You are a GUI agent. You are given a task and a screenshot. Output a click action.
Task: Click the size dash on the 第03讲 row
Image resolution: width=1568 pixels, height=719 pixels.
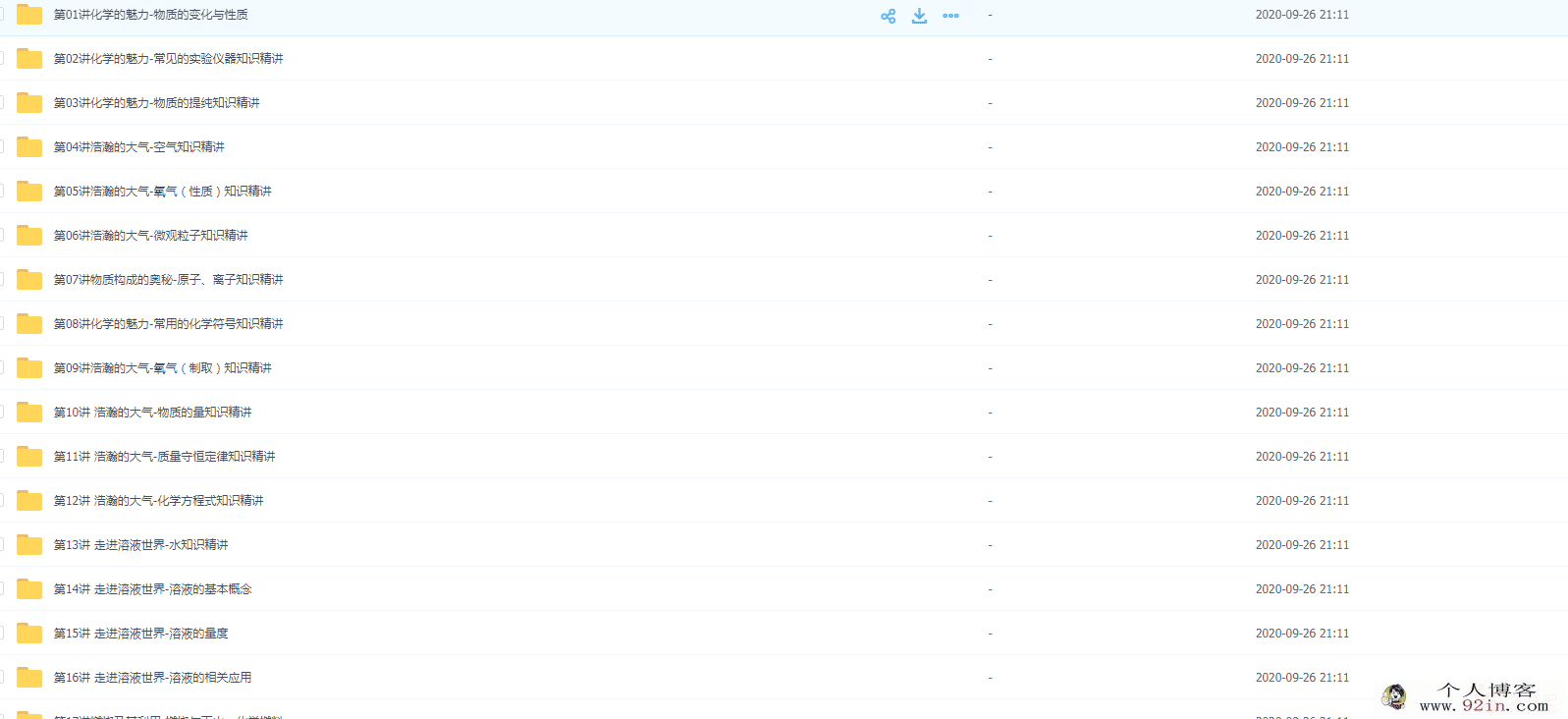coord(990,103)
